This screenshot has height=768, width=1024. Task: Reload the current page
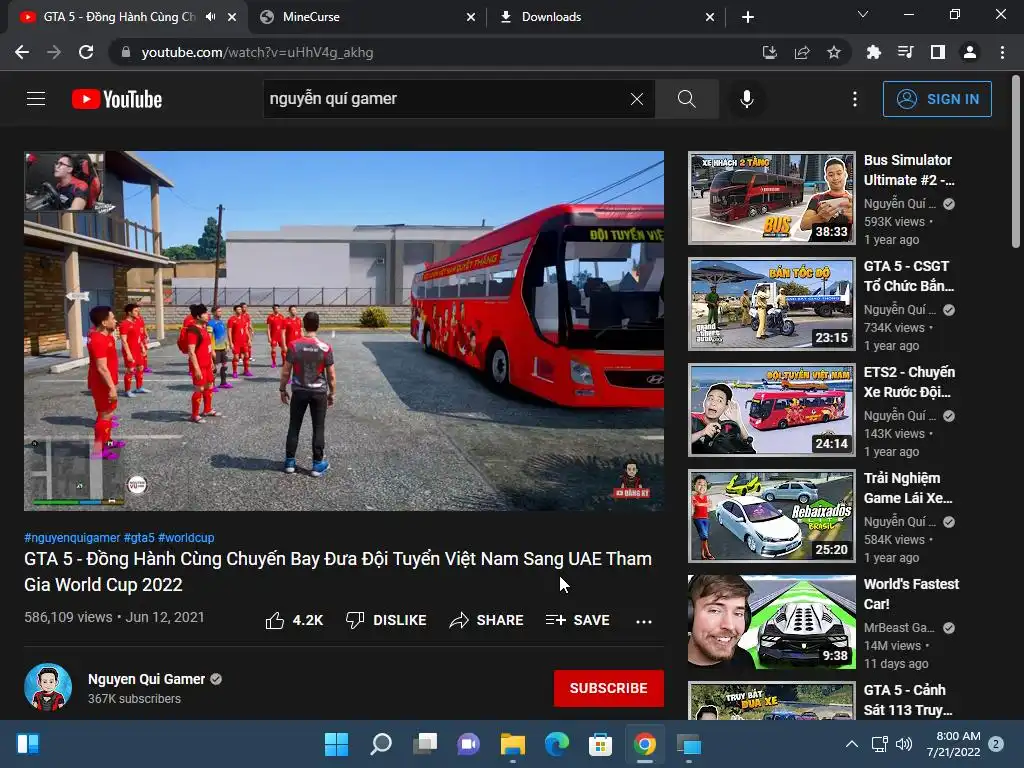pos(86,52)
